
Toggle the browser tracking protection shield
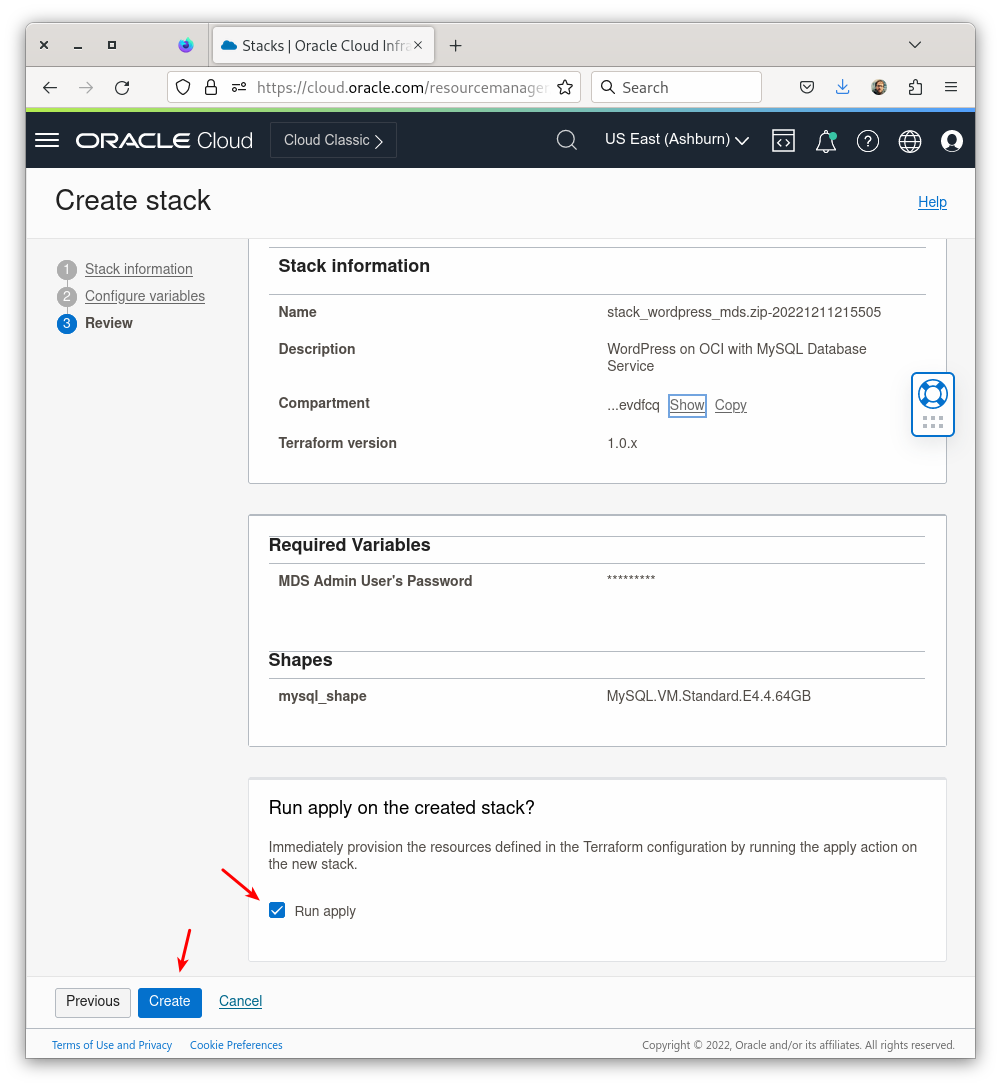[x=183, y=87]
